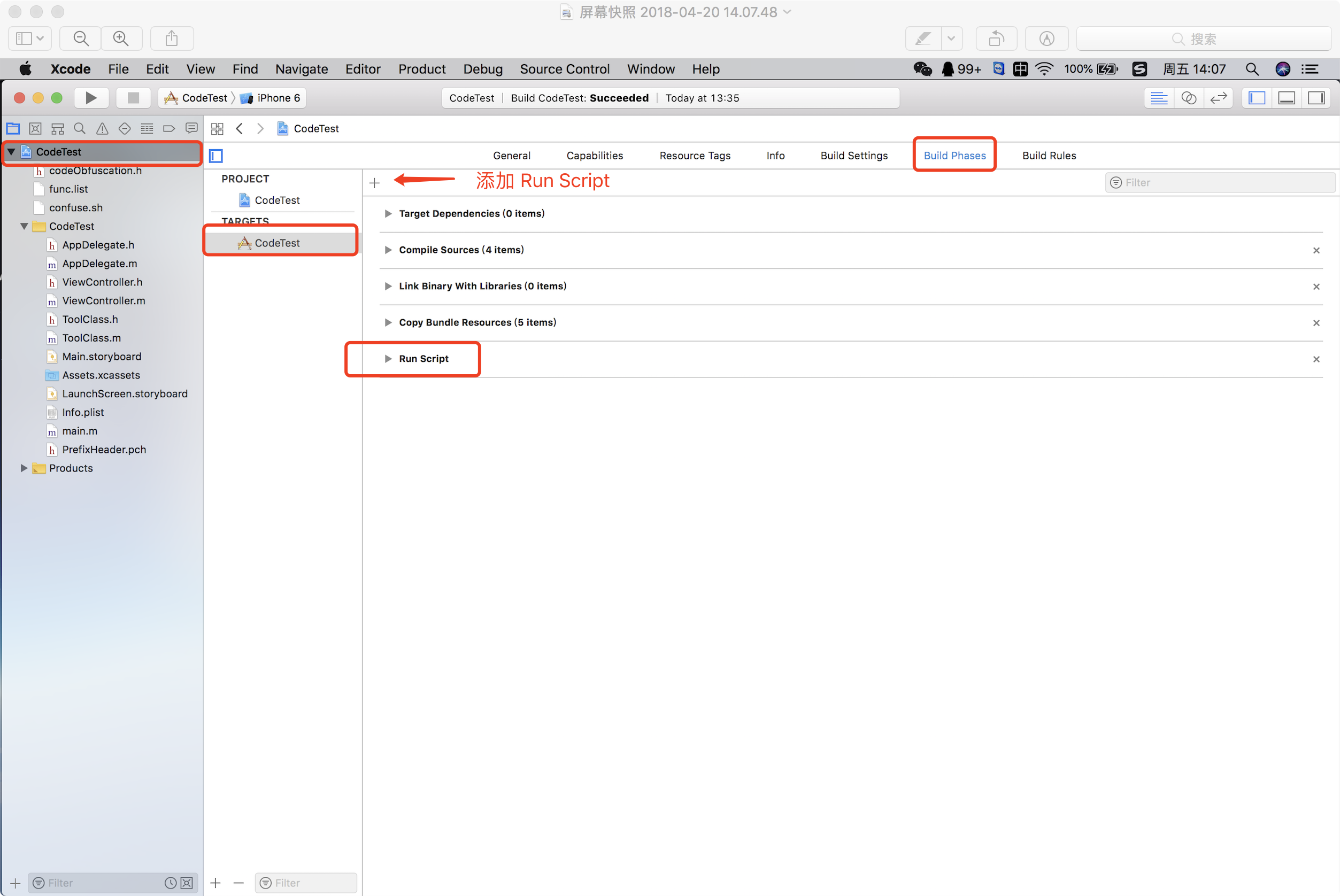
Task: Select the CodeTest target
Action: (277, 243)
